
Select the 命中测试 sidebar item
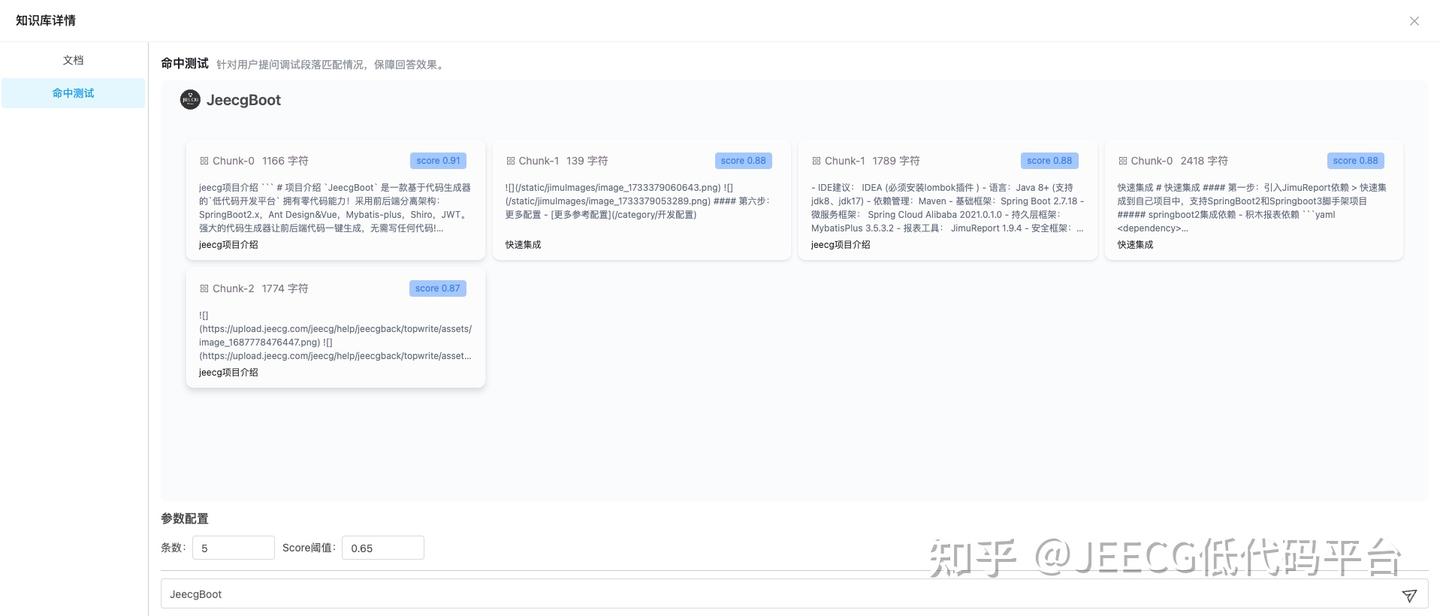(73, 93)
